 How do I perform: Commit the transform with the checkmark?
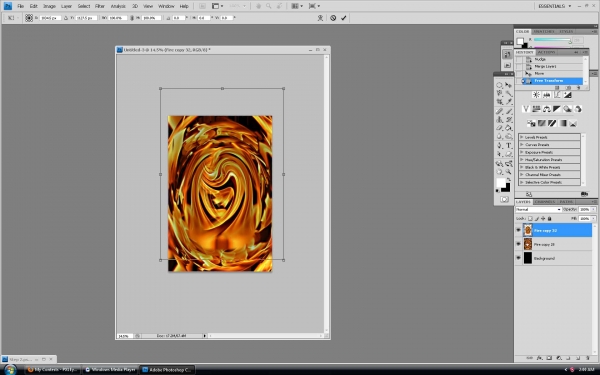click(344, 18)
